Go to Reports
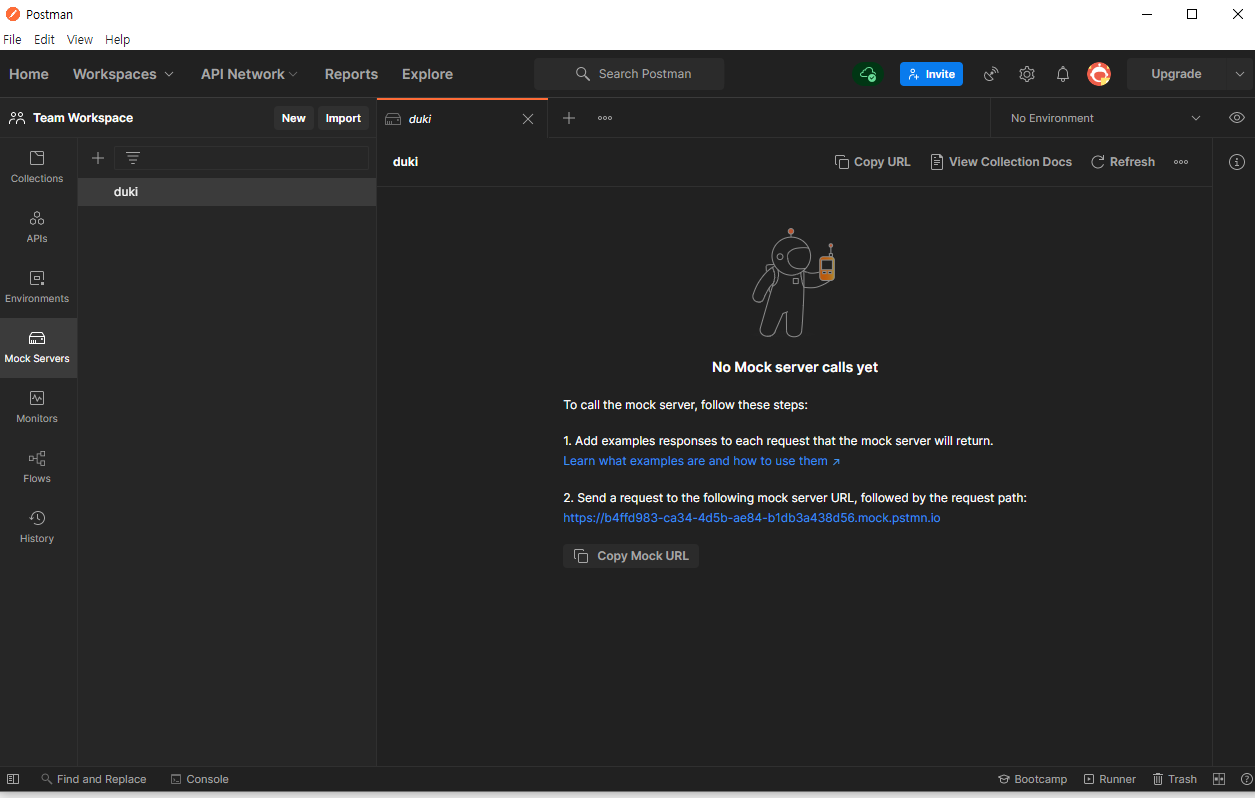The height and width of the screenshot is (798, 1255). 351,74
